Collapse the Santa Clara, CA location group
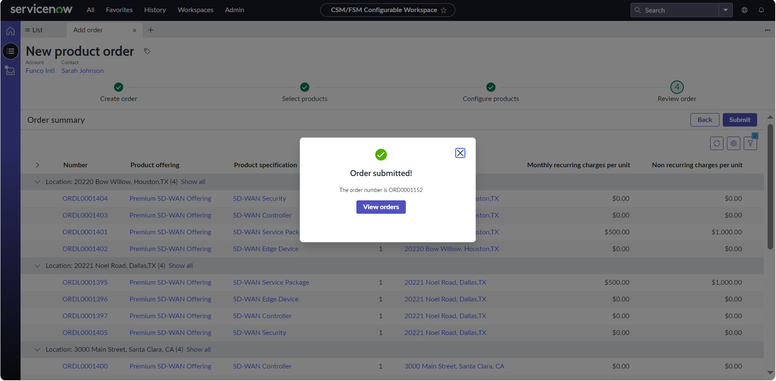Screen dimensions: 776x381 click(37, 349)
